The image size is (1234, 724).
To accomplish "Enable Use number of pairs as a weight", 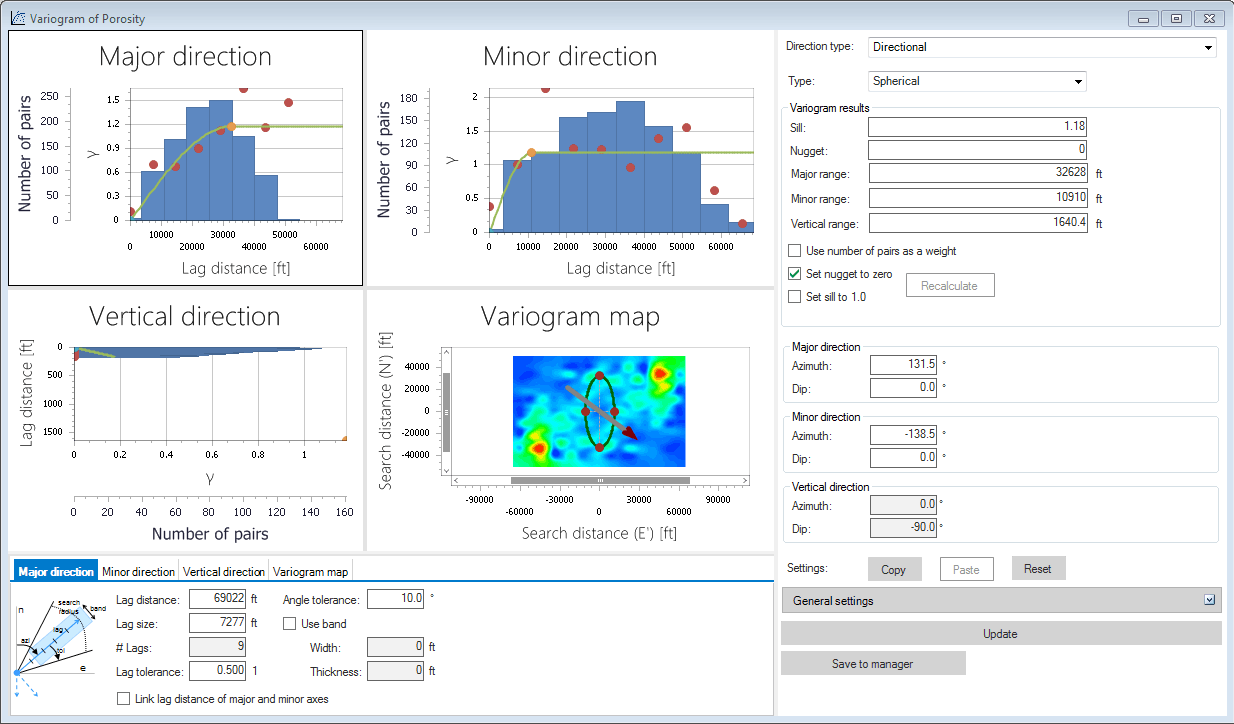I will 795,251.
